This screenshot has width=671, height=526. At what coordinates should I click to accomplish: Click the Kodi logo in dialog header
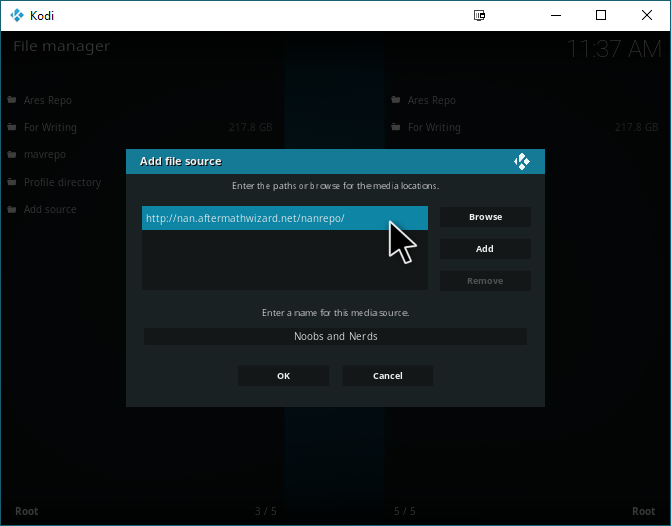522,161
